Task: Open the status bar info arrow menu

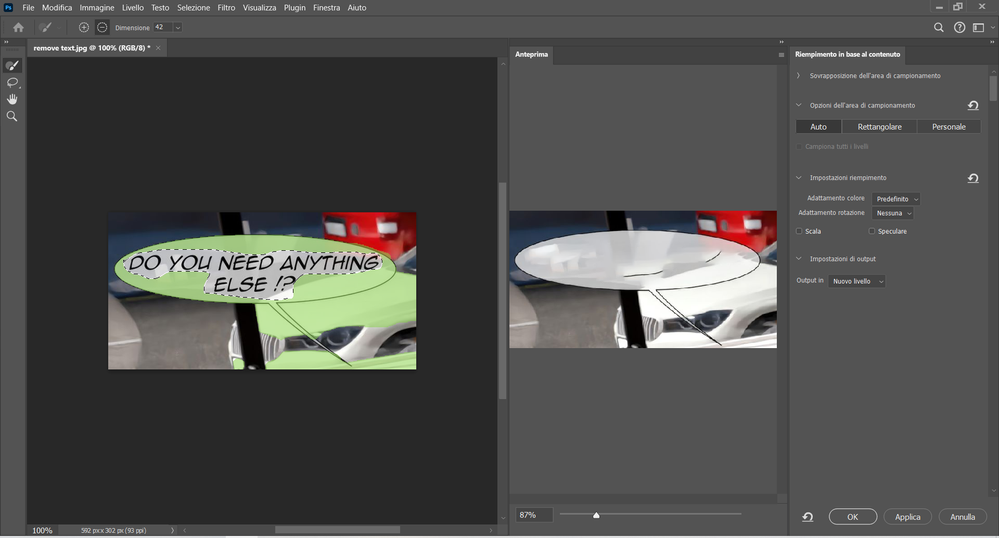Action: [x=173, y=530]
